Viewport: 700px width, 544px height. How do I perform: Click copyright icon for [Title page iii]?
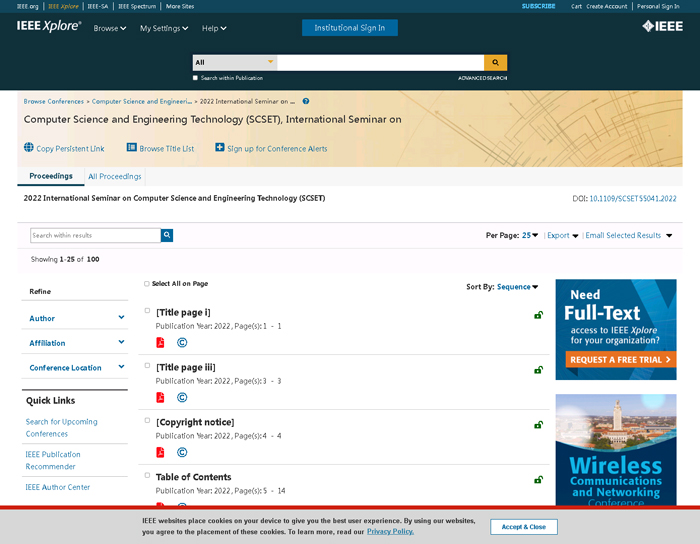tap(182, 397)
